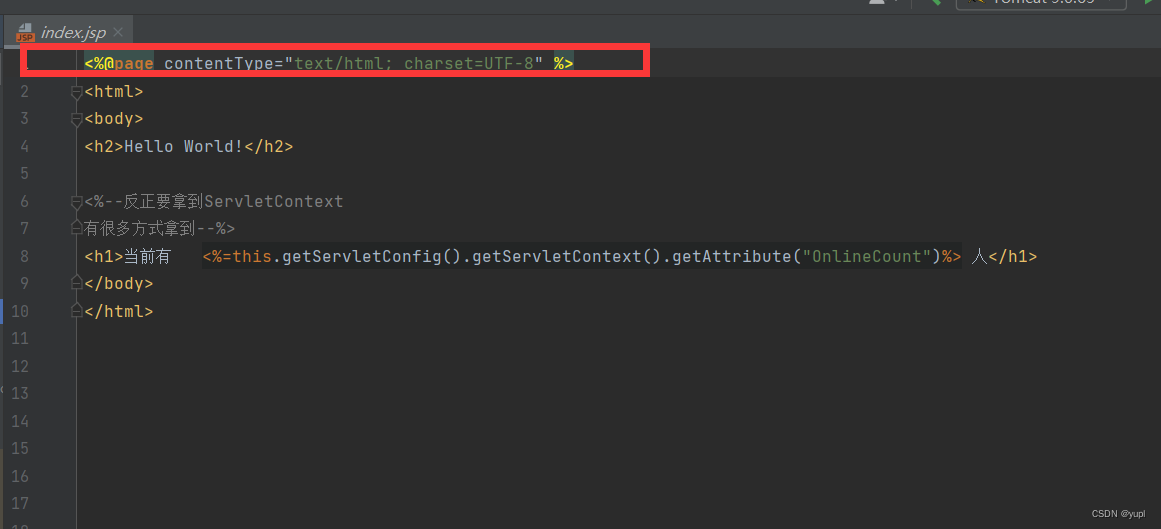
Task: Click the getAttribute method call
Action: tap(731, 256)
